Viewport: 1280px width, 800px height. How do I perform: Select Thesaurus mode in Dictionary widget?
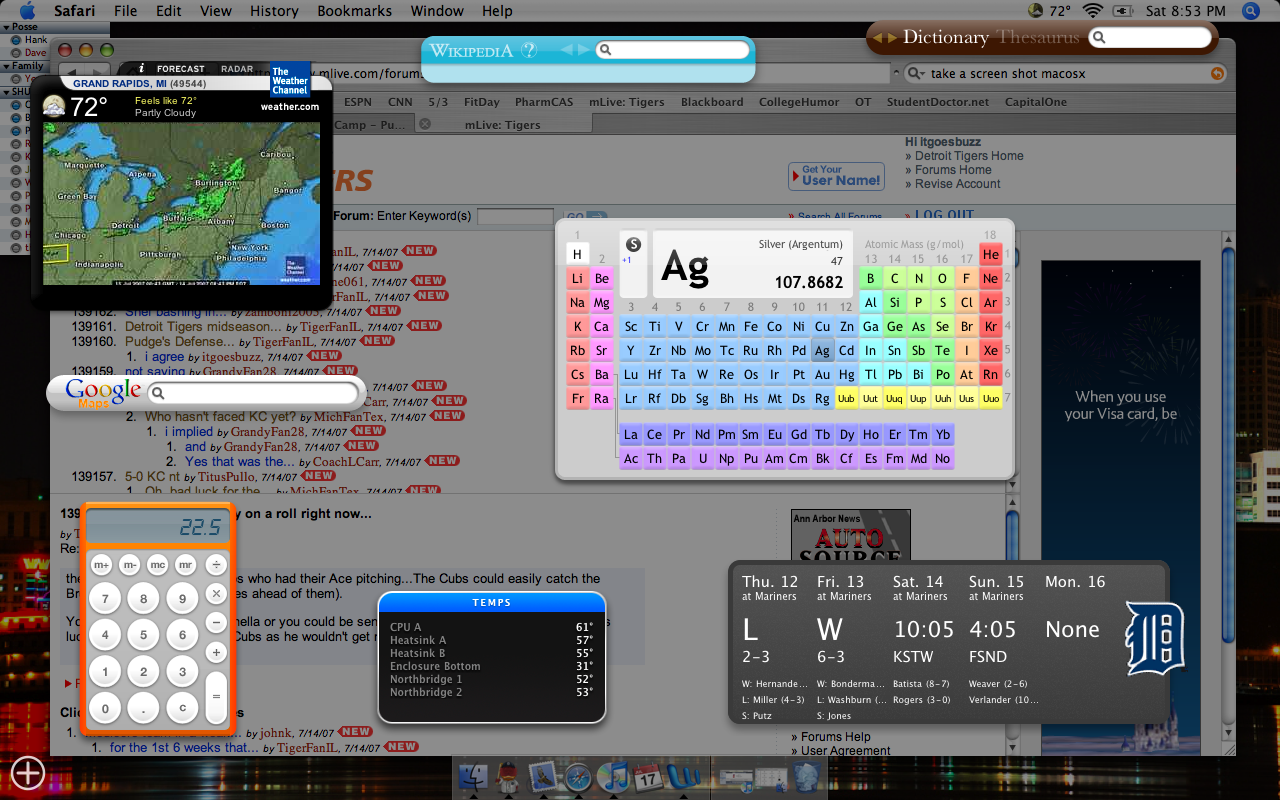(x=1036, y=38)
